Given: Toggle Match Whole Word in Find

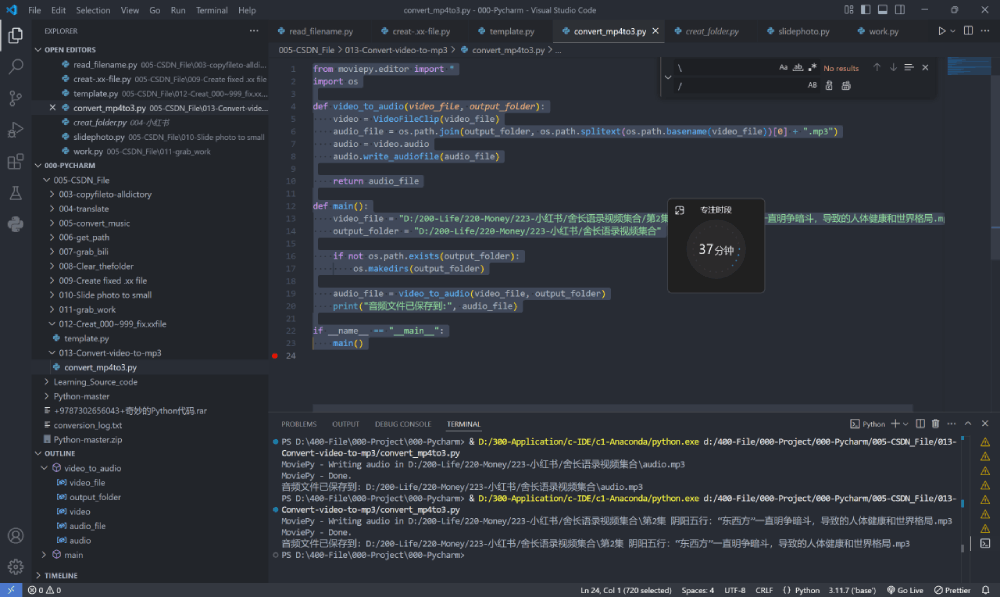Looking at the screenshot, I should point(798,67).
